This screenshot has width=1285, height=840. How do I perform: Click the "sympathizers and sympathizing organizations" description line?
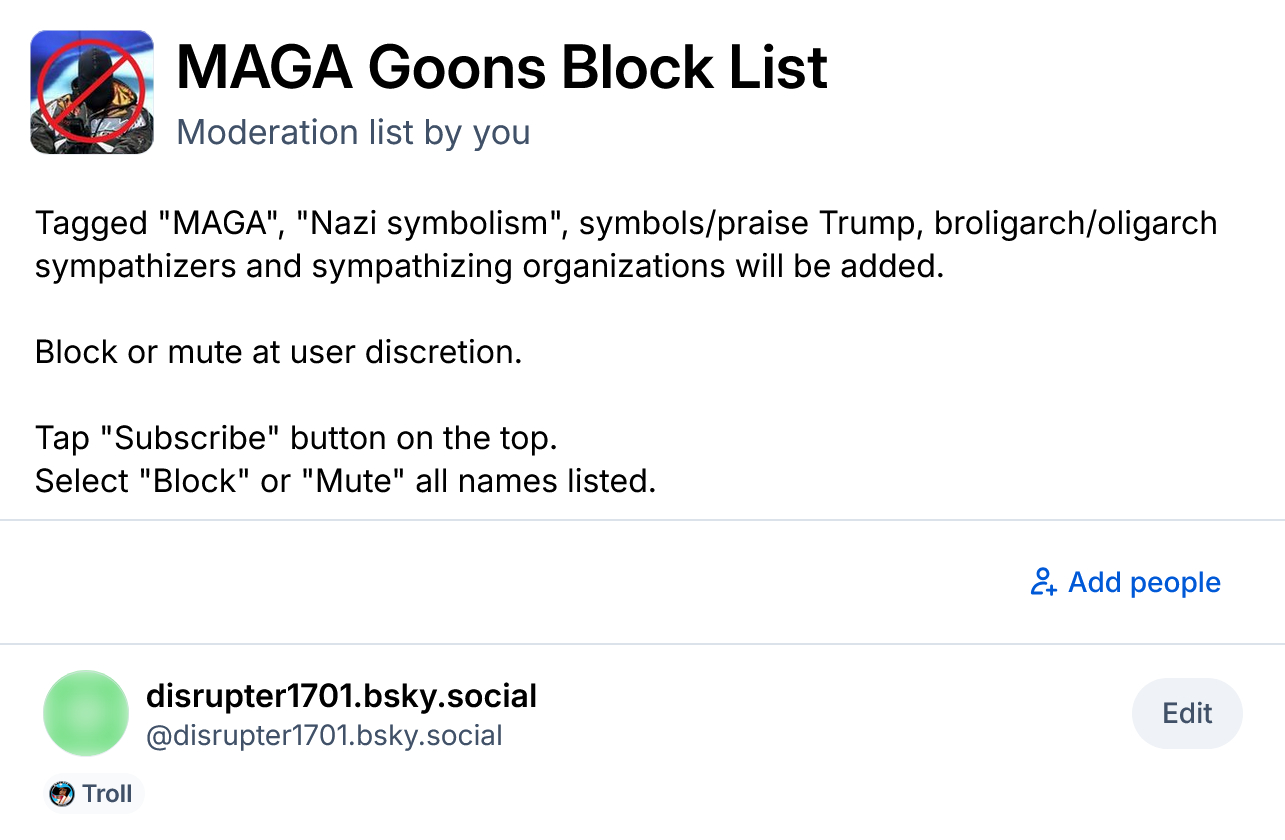pos(489,267)
